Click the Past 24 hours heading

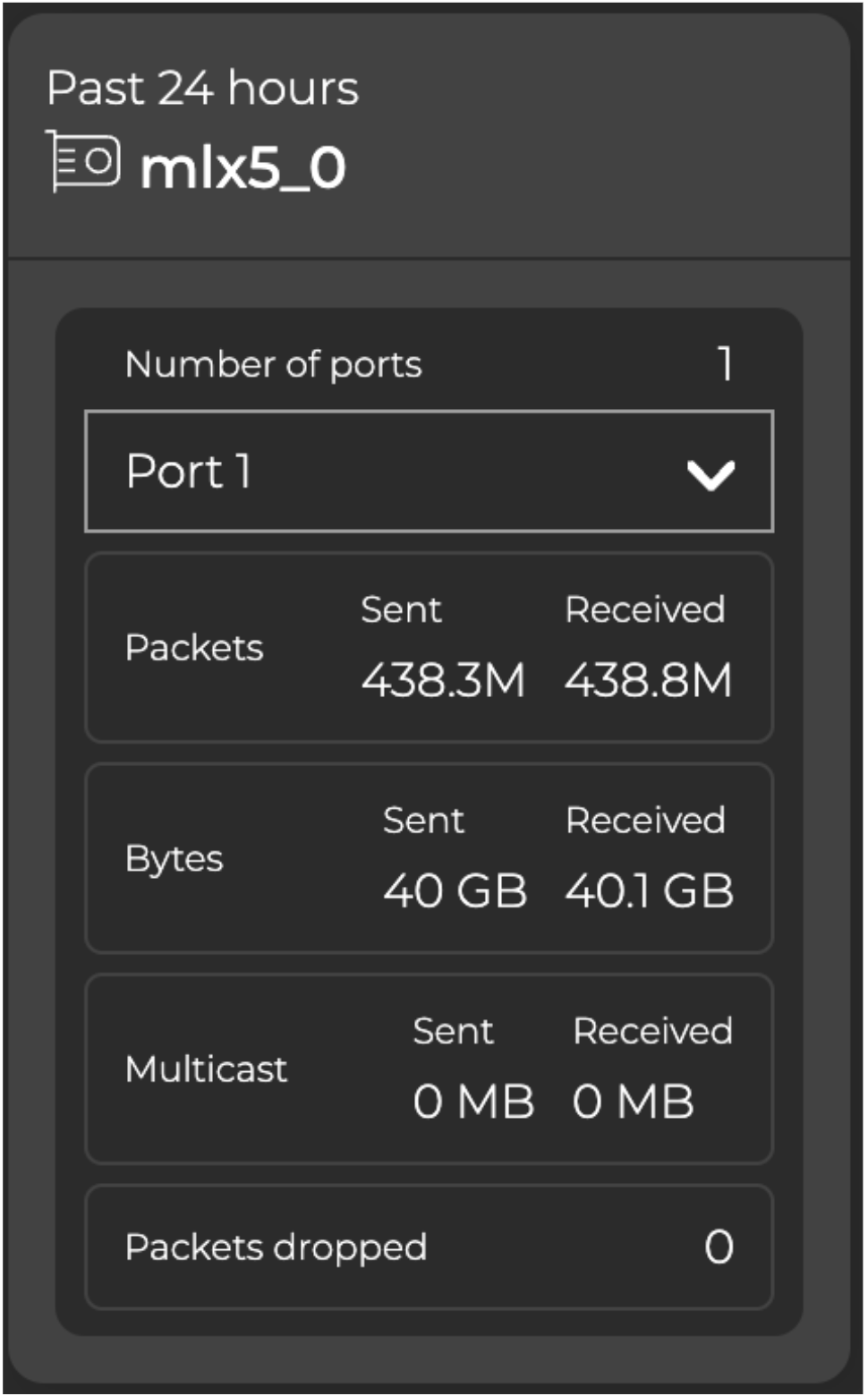coord(202,89)
